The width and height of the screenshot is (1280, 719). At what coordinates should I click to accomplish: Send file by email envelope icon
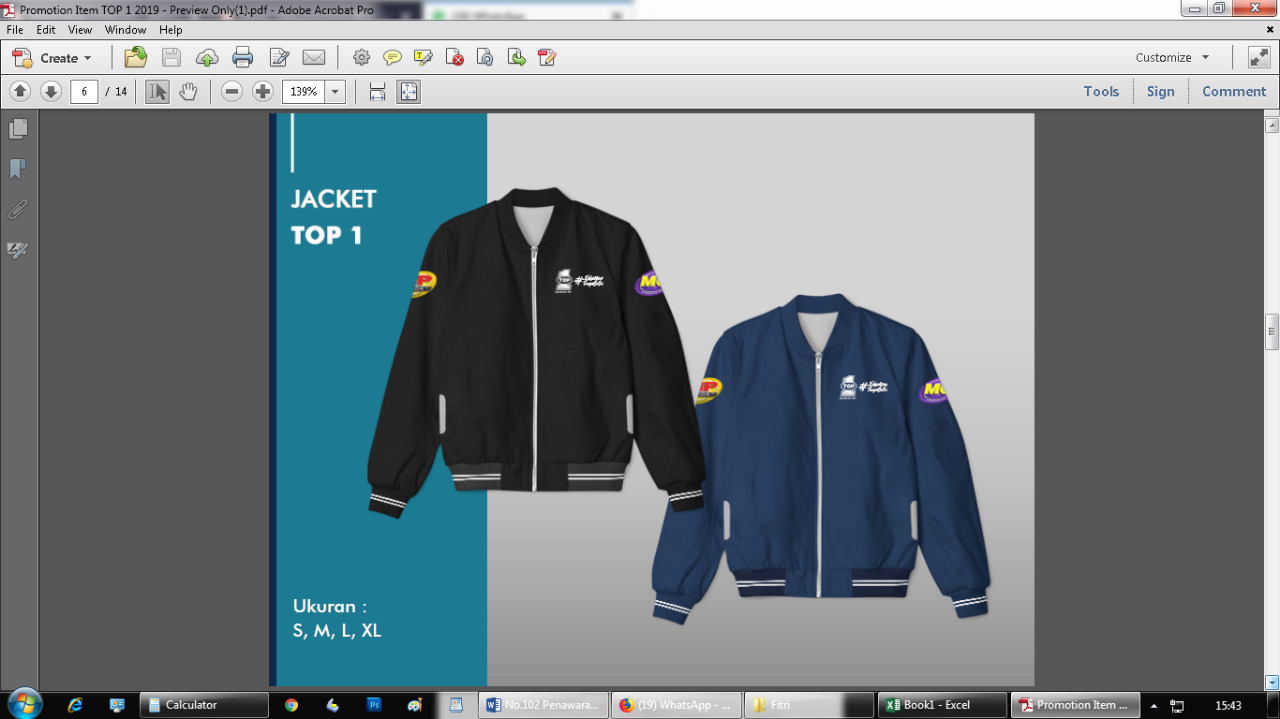coord(314,58)
